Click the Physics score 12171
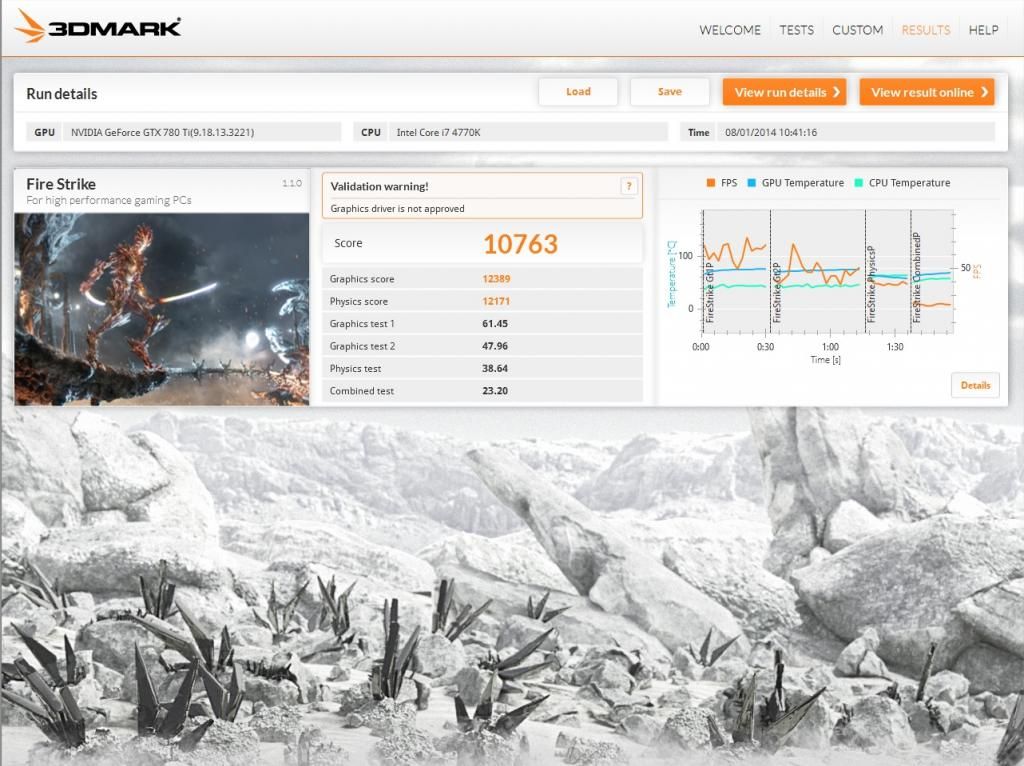Screen dimensions: 1024x766 (496, 301)
